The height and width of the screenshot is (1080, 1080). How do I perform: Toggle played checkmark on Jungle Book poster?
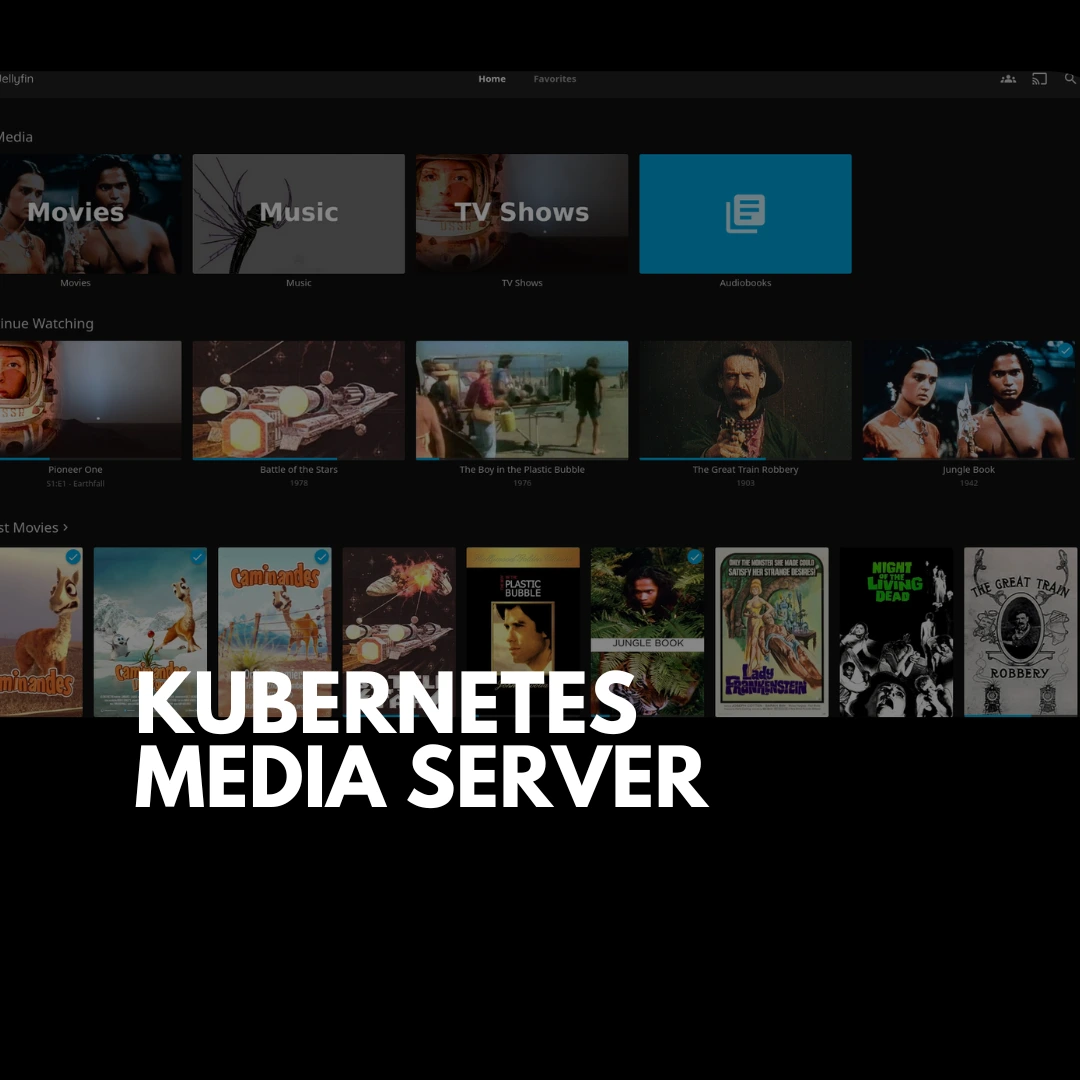[694, 557]
